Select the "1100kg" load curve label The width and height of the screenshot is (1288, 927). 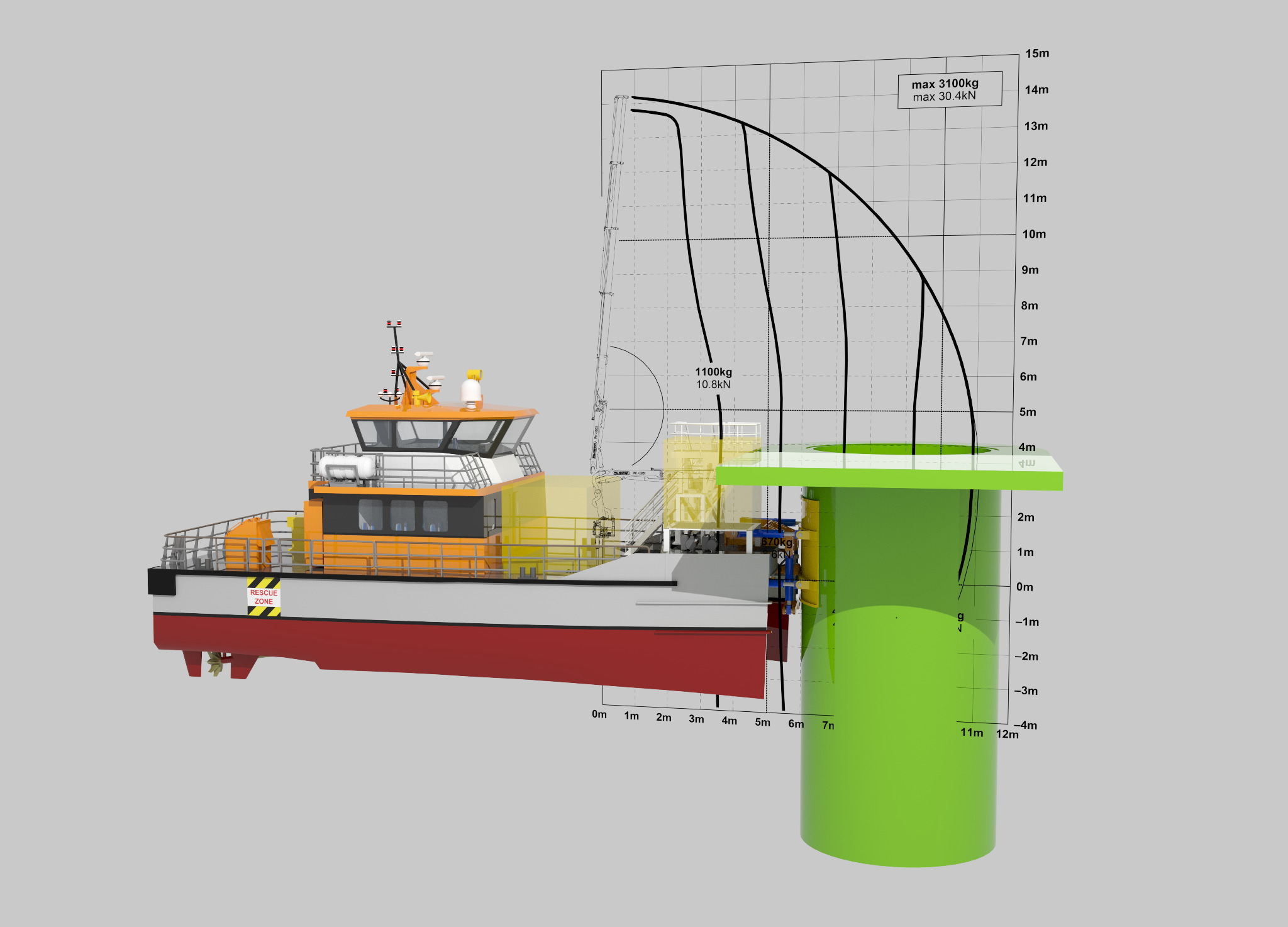click(713, 372)
